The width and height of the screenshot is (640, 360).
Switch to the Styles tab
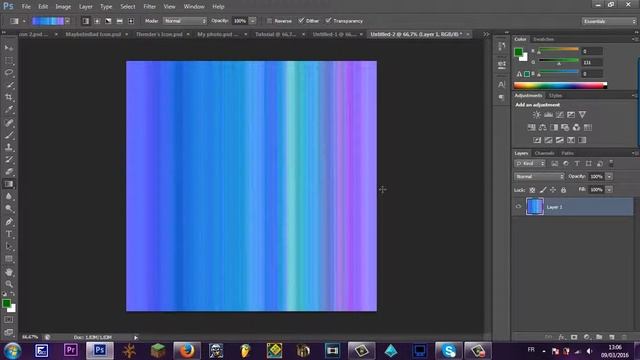coord(555,96)
